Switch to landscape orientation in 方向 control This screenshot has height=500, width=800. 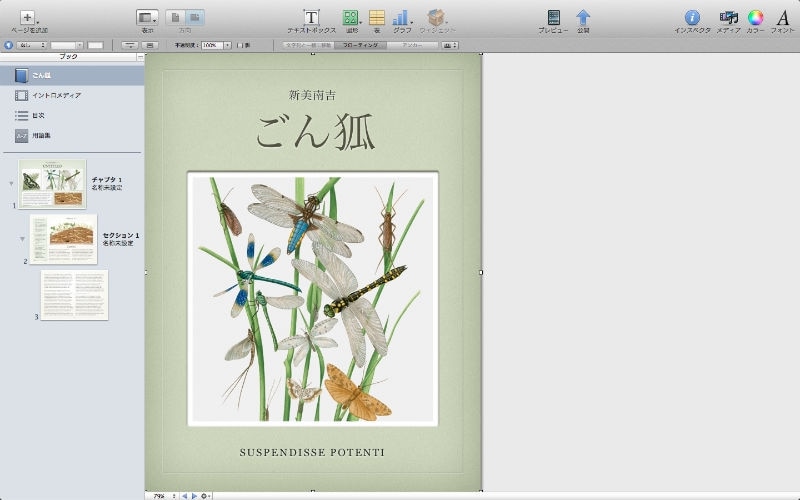(196, 18)
